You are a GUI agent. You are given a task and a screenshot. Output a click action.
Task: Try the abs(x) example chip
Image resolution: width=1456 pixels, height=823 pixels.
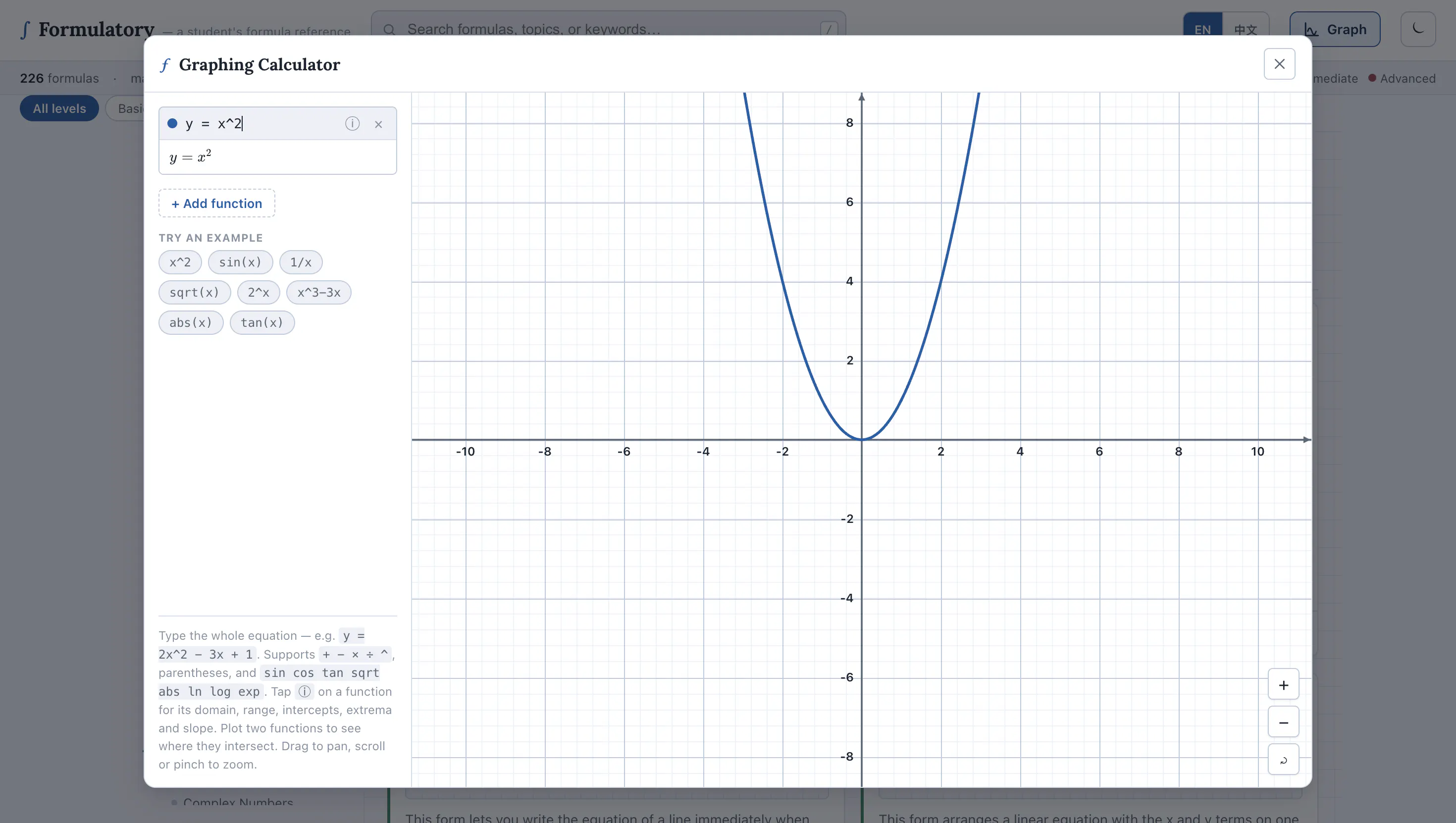[191, 322]
